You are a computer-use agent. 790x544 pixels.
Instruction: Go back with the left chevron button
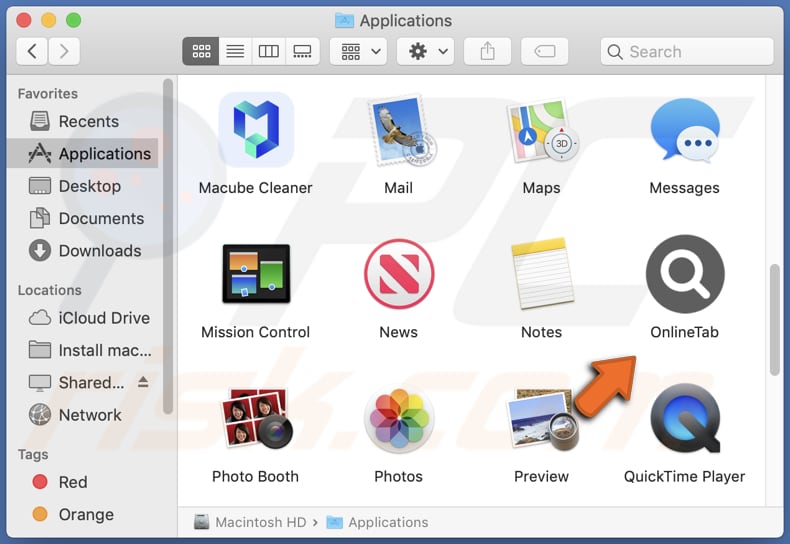coord(32,51)
